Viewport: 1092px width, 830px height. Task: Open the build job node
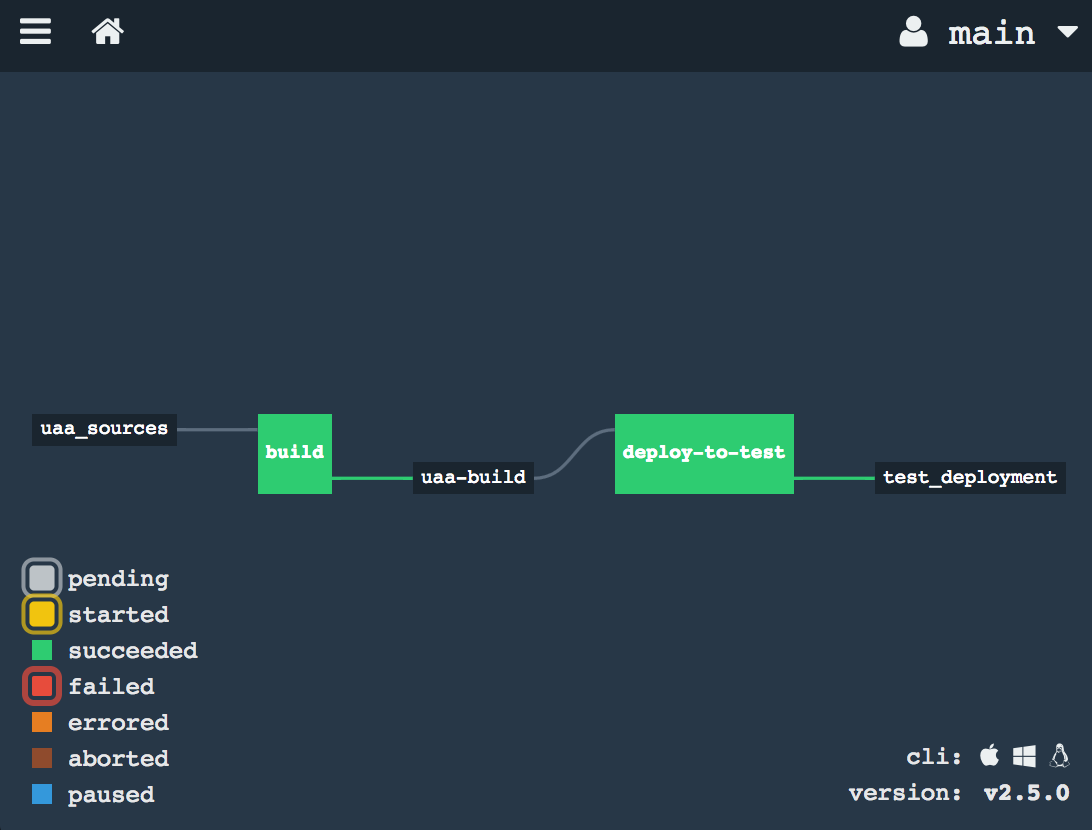(294, 453)
